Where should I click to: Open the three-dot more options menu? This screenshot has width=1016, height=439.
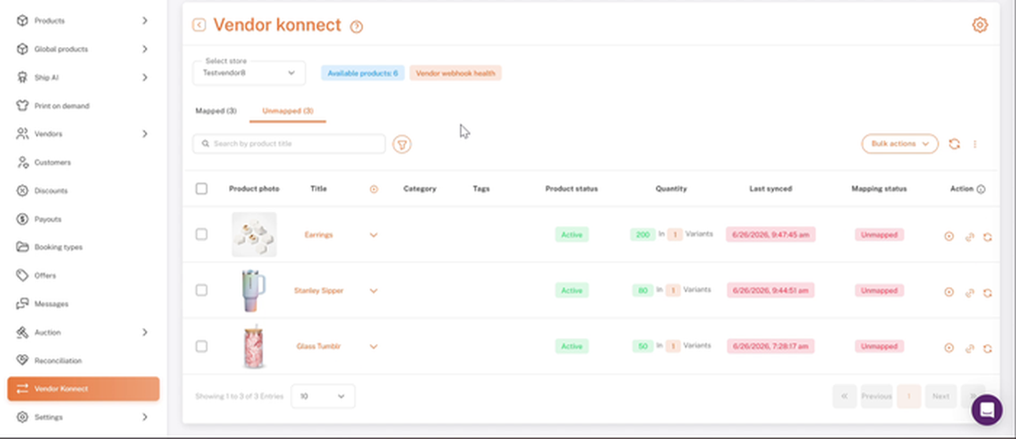click(x=975, y=144)
